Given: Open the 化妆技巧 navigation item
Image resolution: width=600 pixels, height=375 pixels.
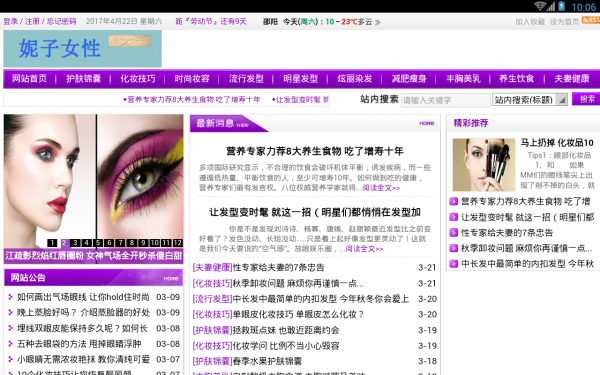Looking at the screenshot, I should (138, 79).
